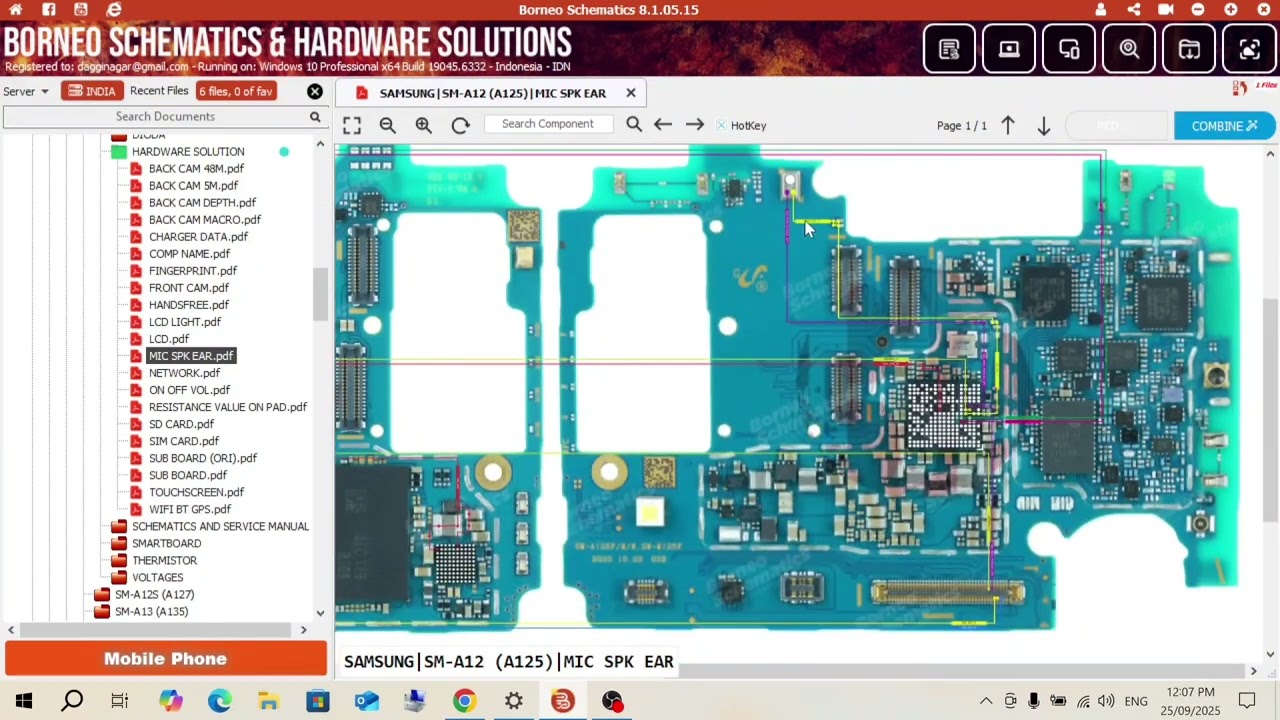This screenshot has width=1280, height=720.
Task: Open SIM CARD.pdf
Action: click(x=183, y=441)
